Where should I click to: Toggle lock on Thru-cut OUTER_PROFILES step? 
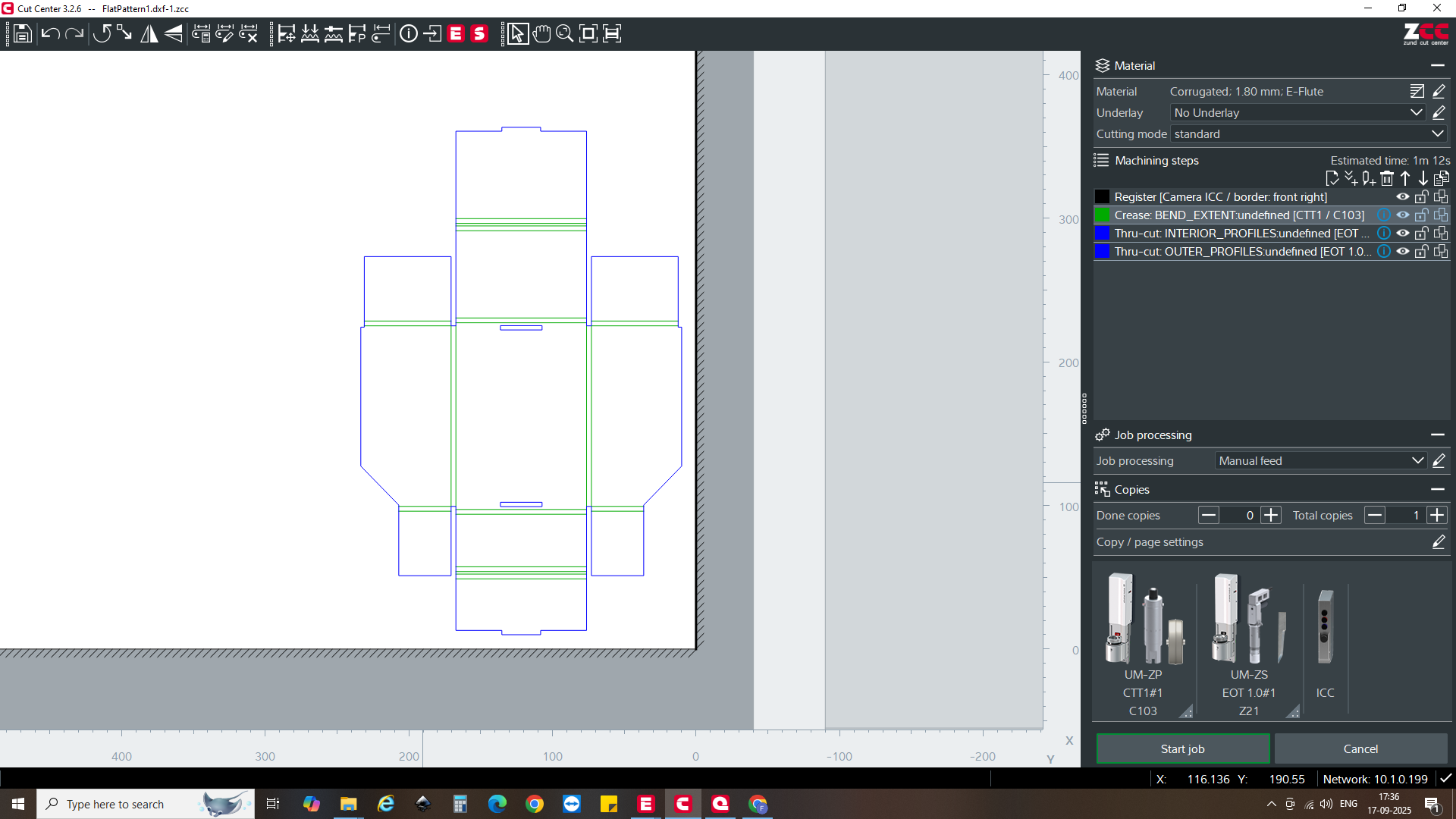pos(1422,252)
